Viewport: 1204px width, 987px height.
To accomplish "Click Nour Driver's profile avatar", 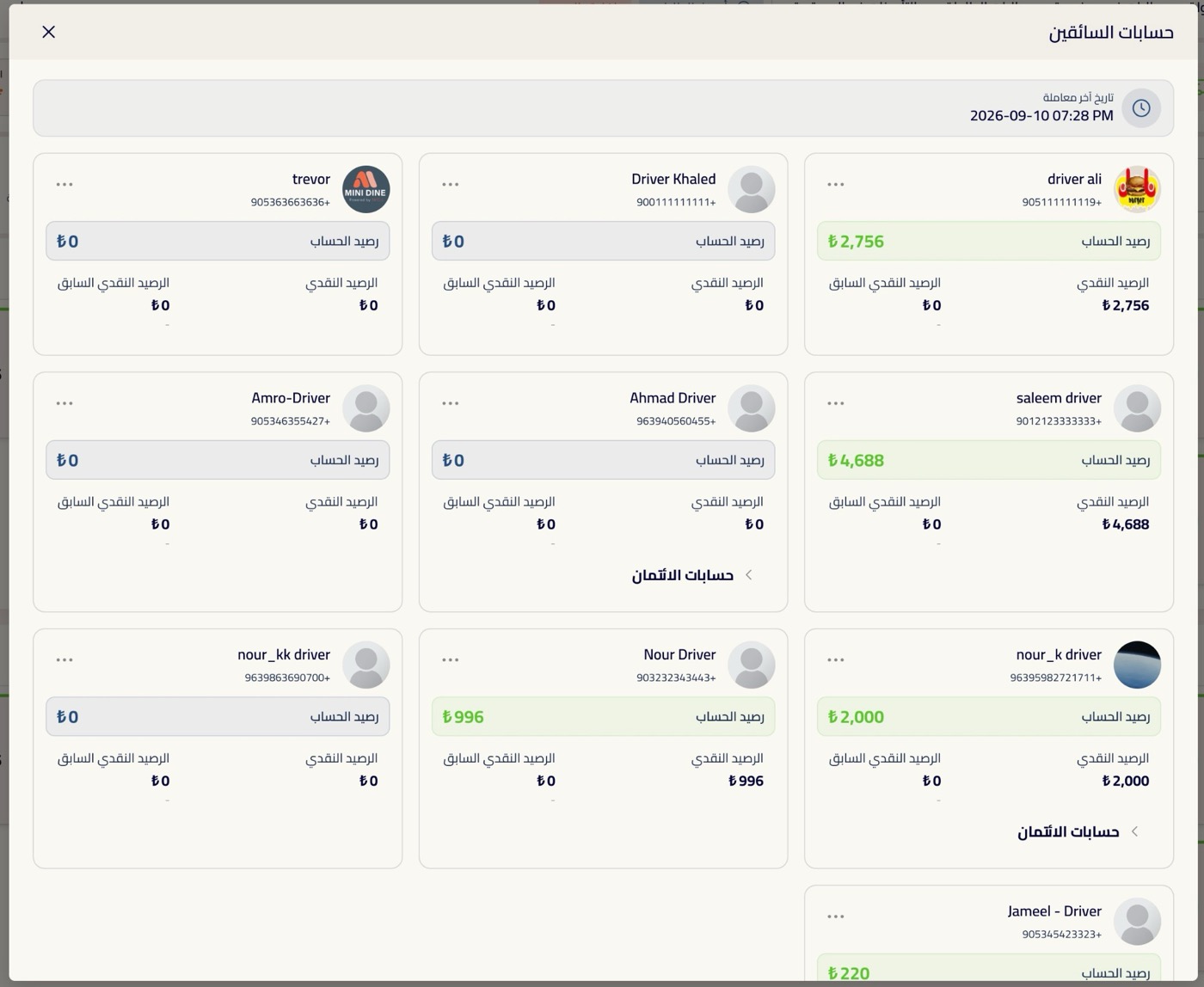I will tap(752, 665).
